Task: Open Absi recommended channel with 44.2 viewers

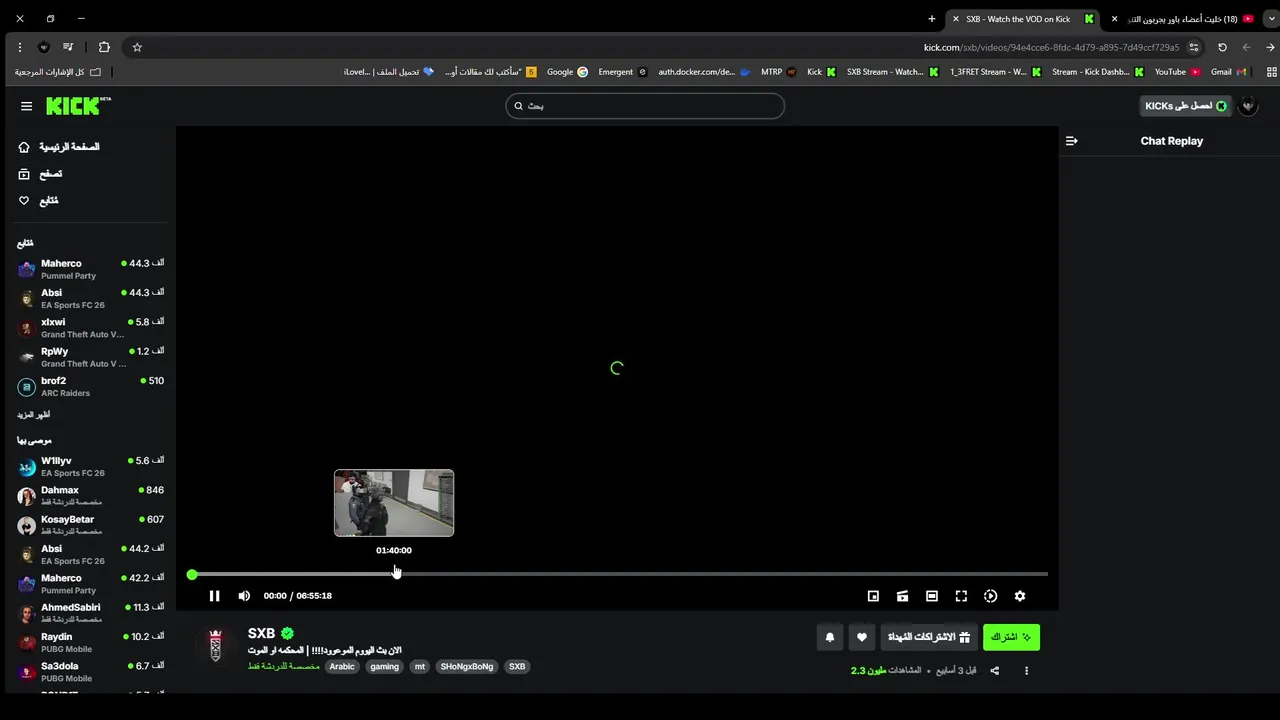Action: click(90, 554)
